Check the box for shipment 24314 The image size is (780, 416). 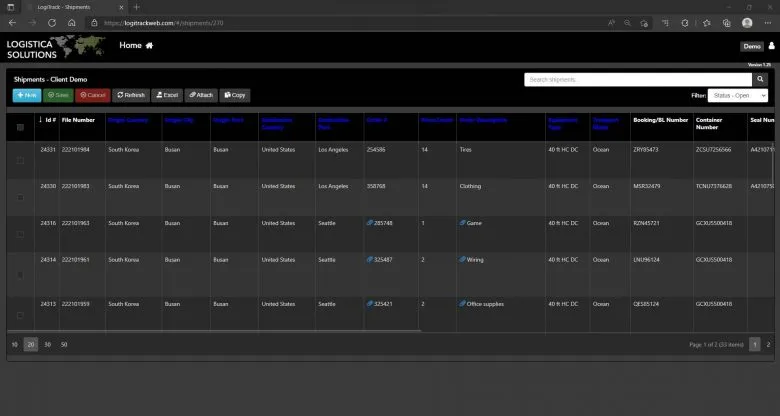tap(20, 275)
